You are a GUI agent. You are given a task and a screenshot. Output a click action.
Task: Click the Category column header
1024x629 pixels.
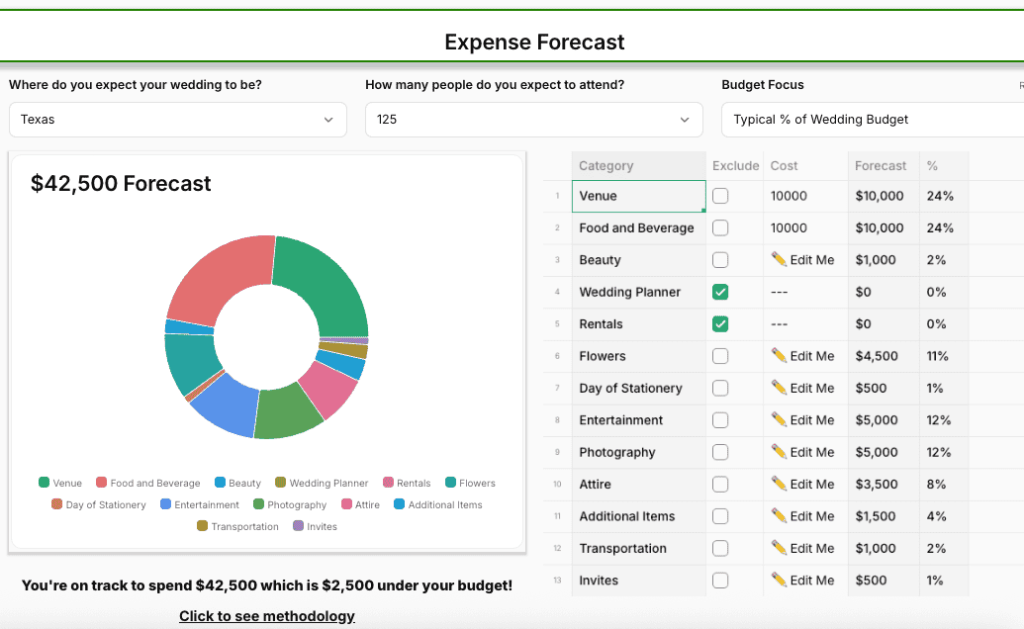pos(606,166)
